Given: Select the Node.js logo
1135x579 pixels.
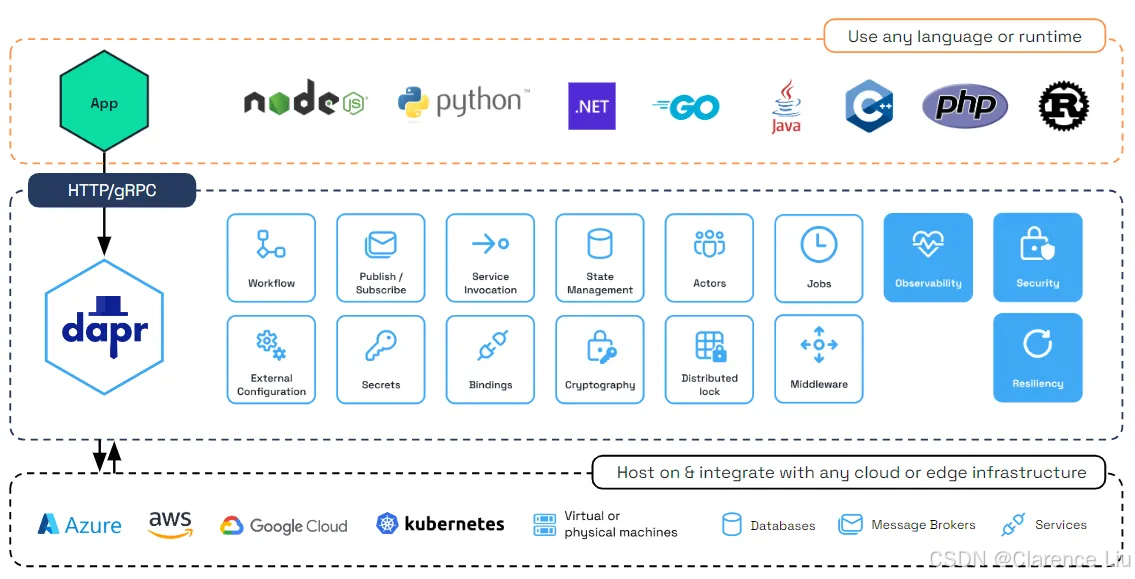Looking at the screenshot, I should coord(305,98).
